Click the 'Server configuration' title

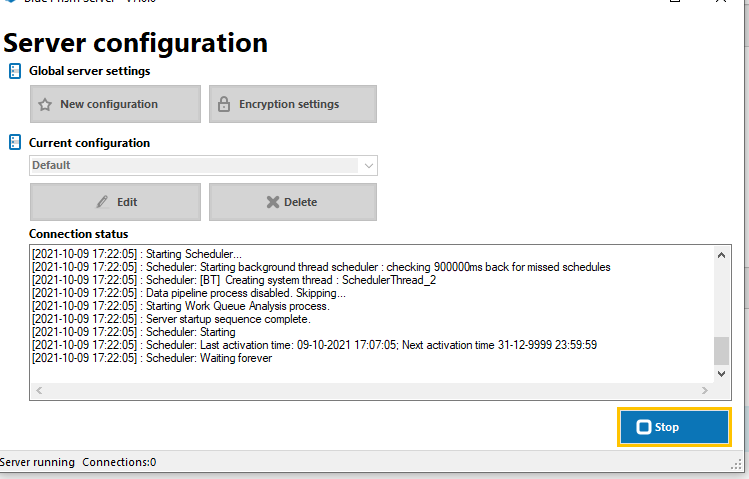(x=135, y=43)
